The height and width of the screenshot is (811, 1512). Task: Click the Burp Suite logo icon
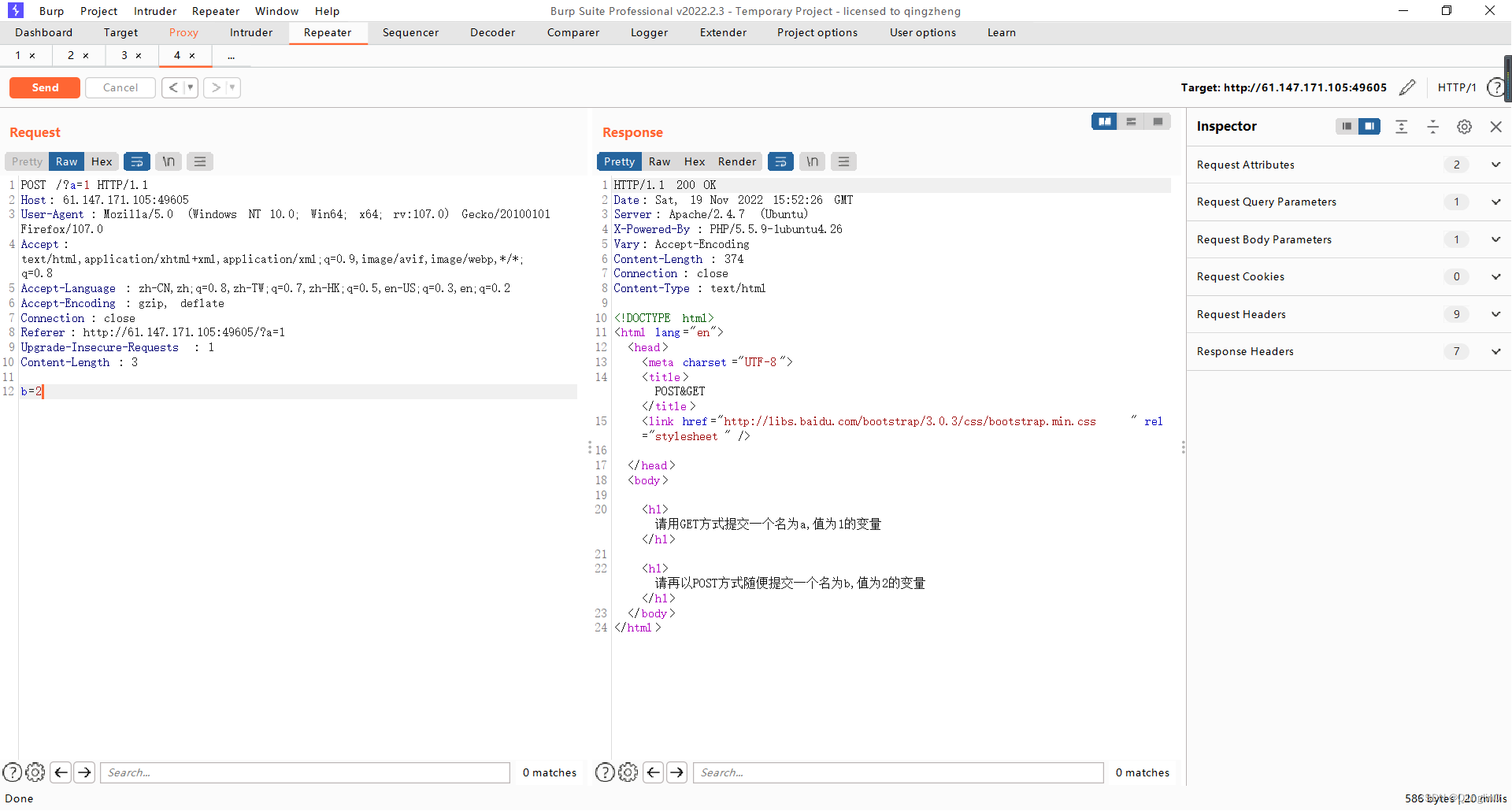point(15,10)
